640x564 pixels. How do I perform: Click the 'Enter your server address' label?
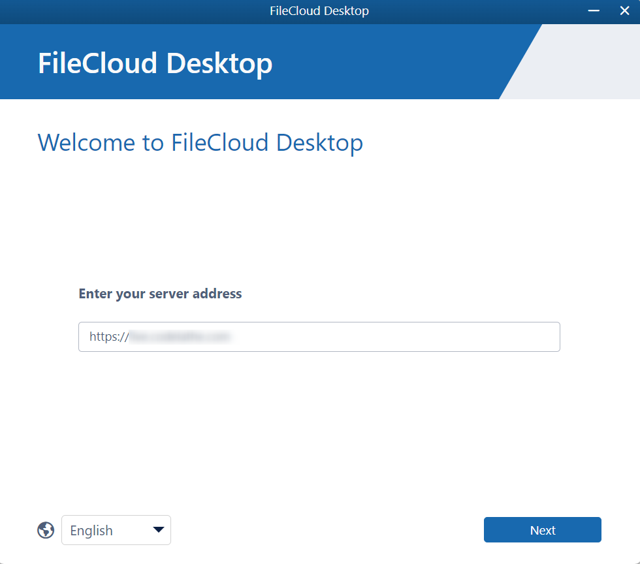160,294
